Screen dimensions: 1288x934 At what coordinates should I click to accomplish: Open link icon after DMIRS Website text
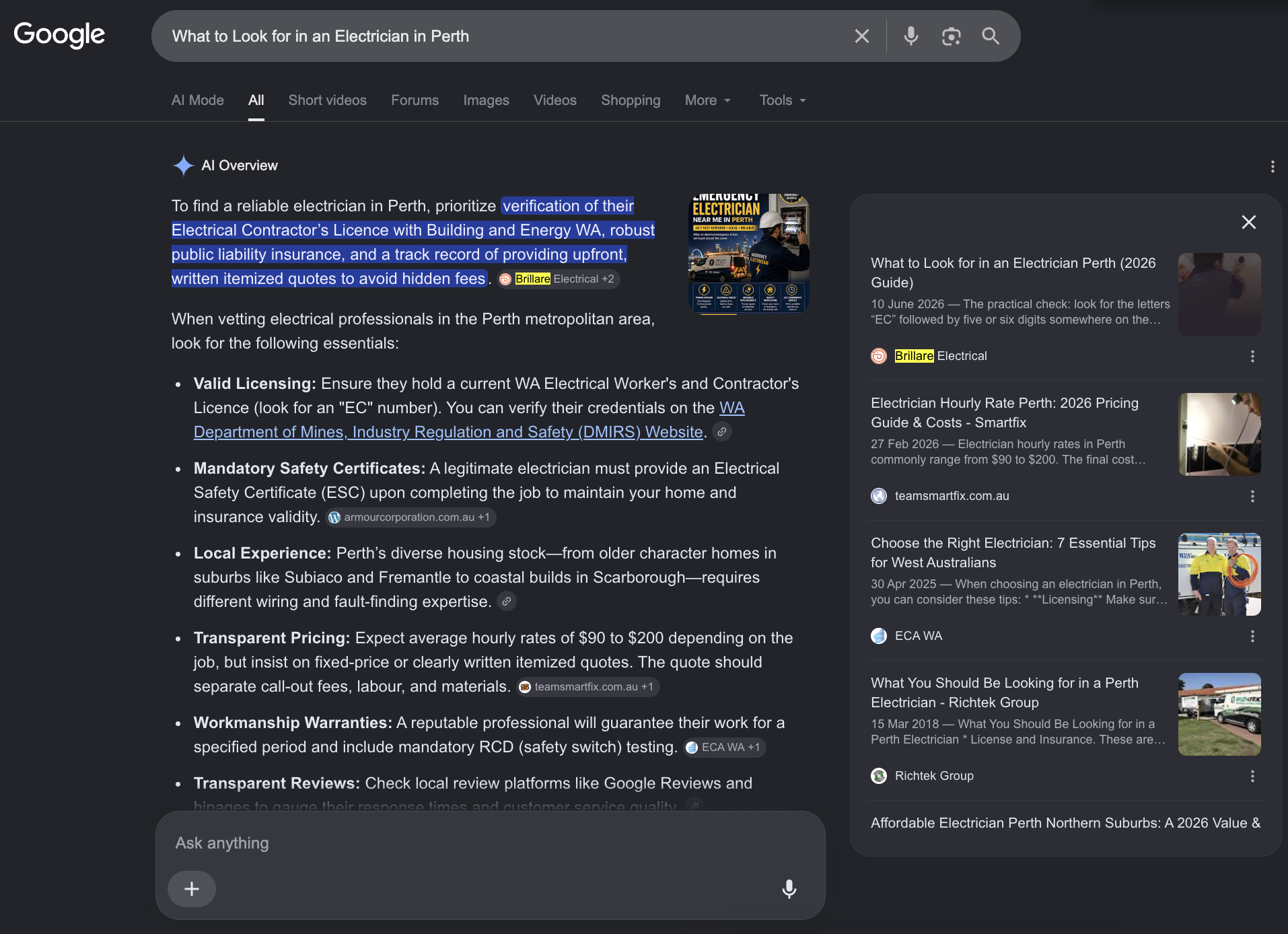(x=721, y=432)
